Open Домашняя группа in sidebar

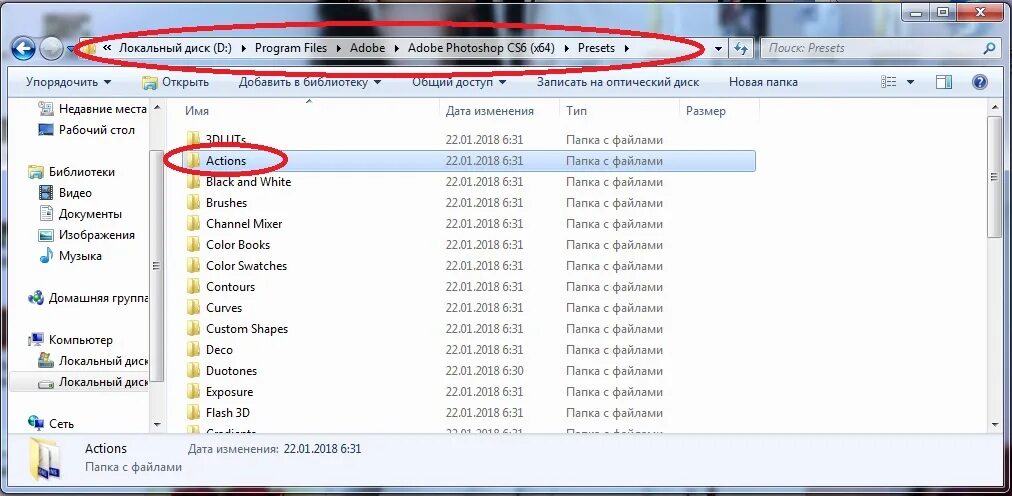pos(88,298)
